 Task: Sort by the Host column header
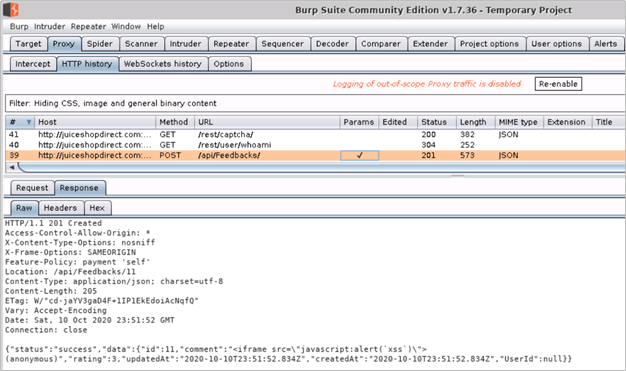point(95,122)
